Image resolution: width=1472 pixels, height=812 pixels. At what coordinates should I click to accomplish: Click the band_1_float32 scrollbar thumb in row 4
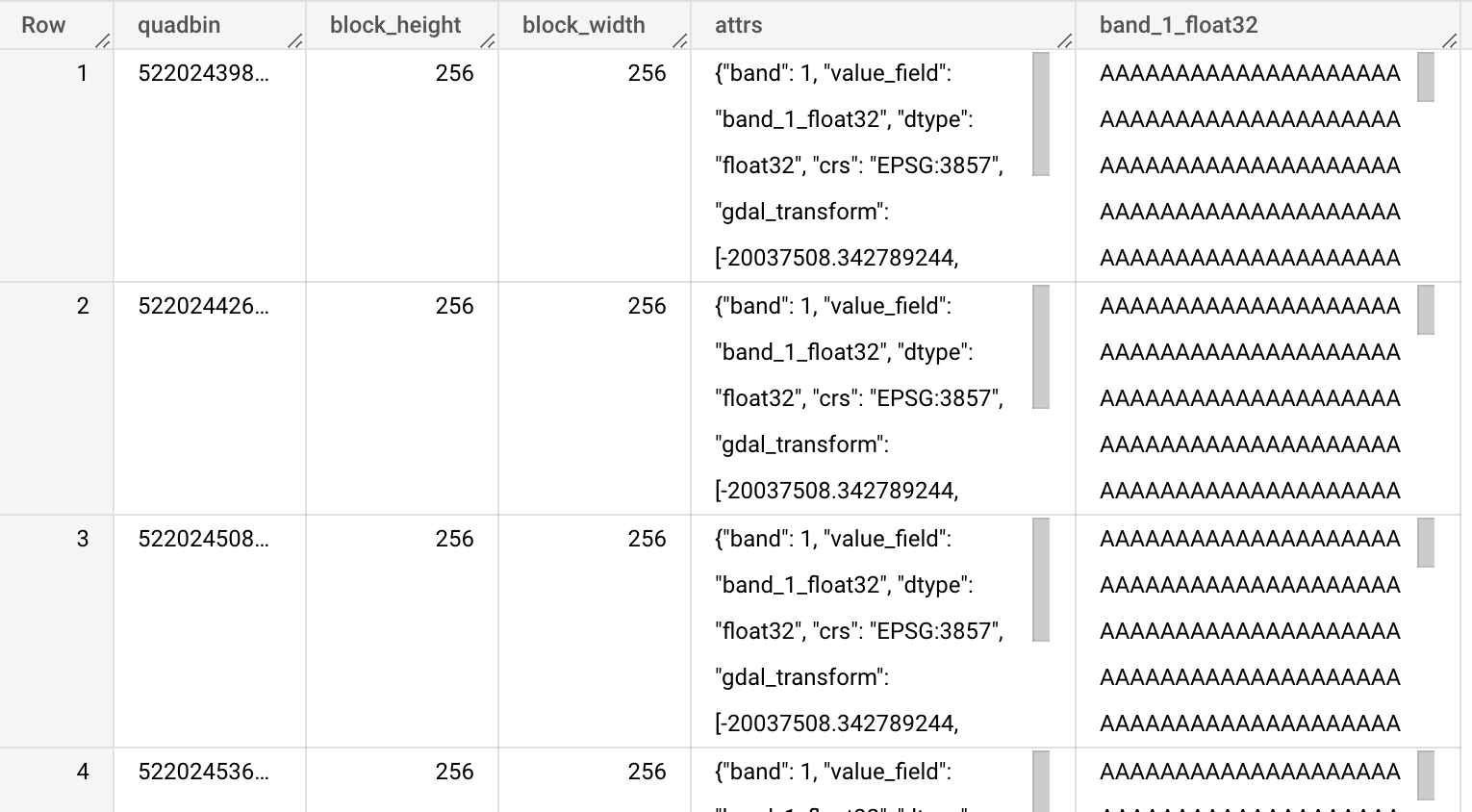coord(1426,775)
